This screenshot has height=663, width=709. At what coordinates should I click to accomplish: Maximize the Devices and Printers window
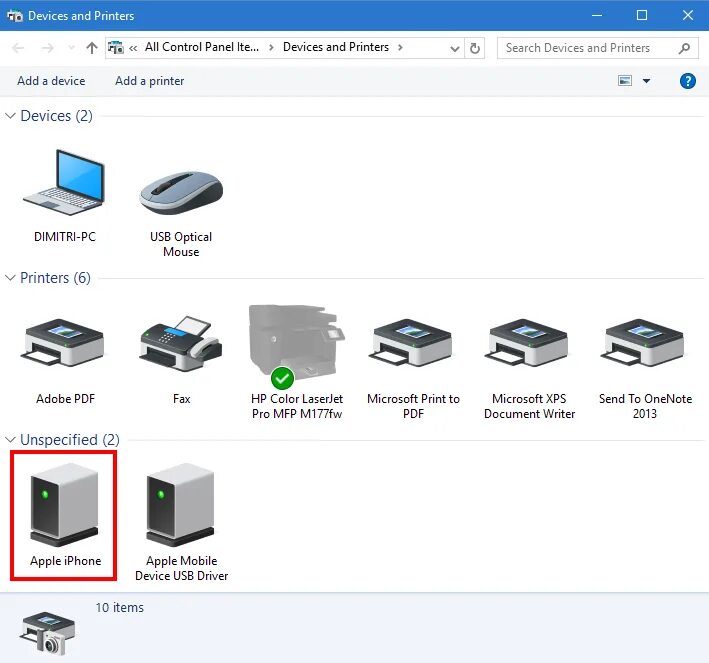(x=642, y=15)
